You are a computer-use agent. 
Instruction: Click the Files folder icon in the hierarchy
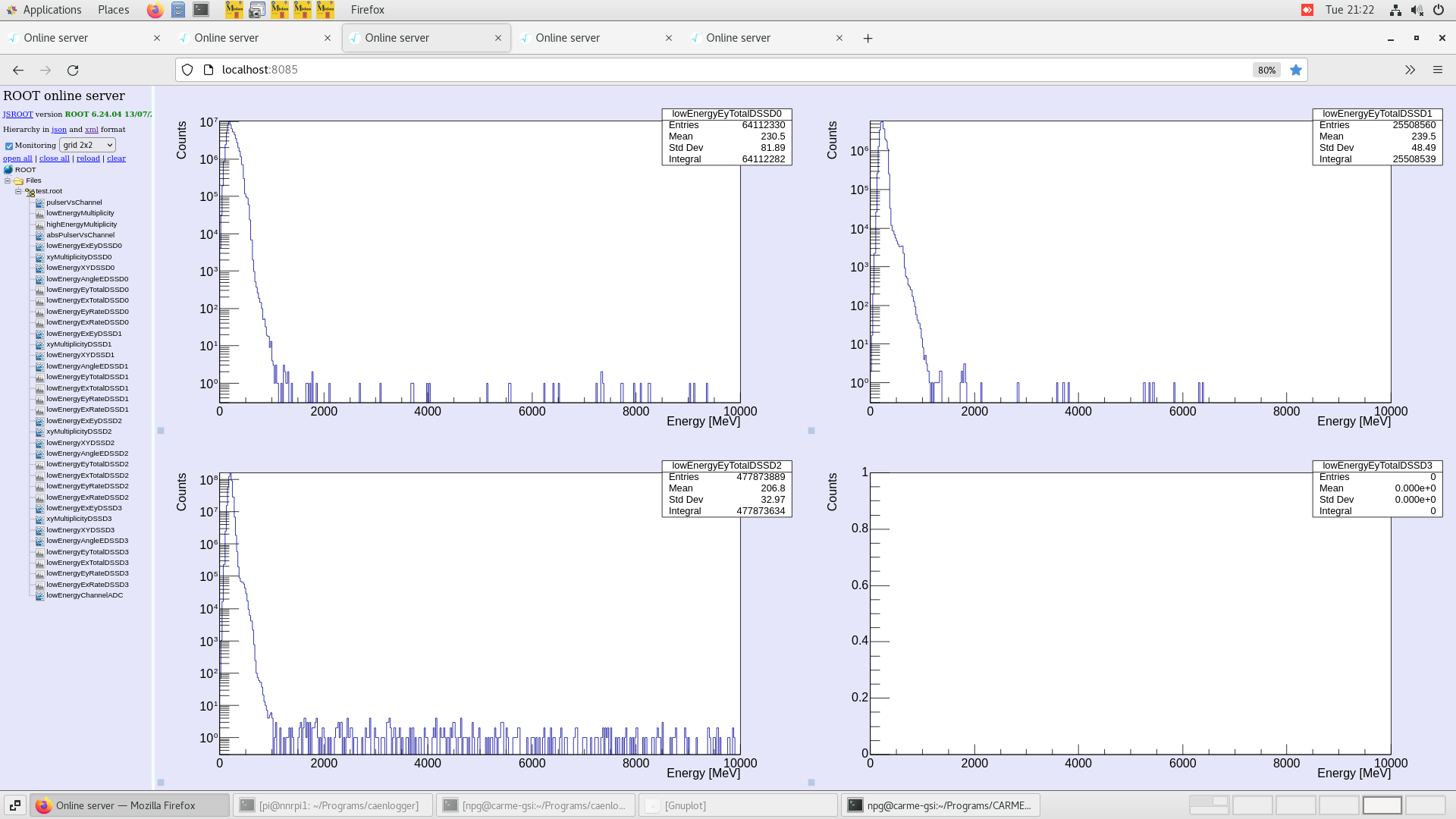[x=19, y=180]
